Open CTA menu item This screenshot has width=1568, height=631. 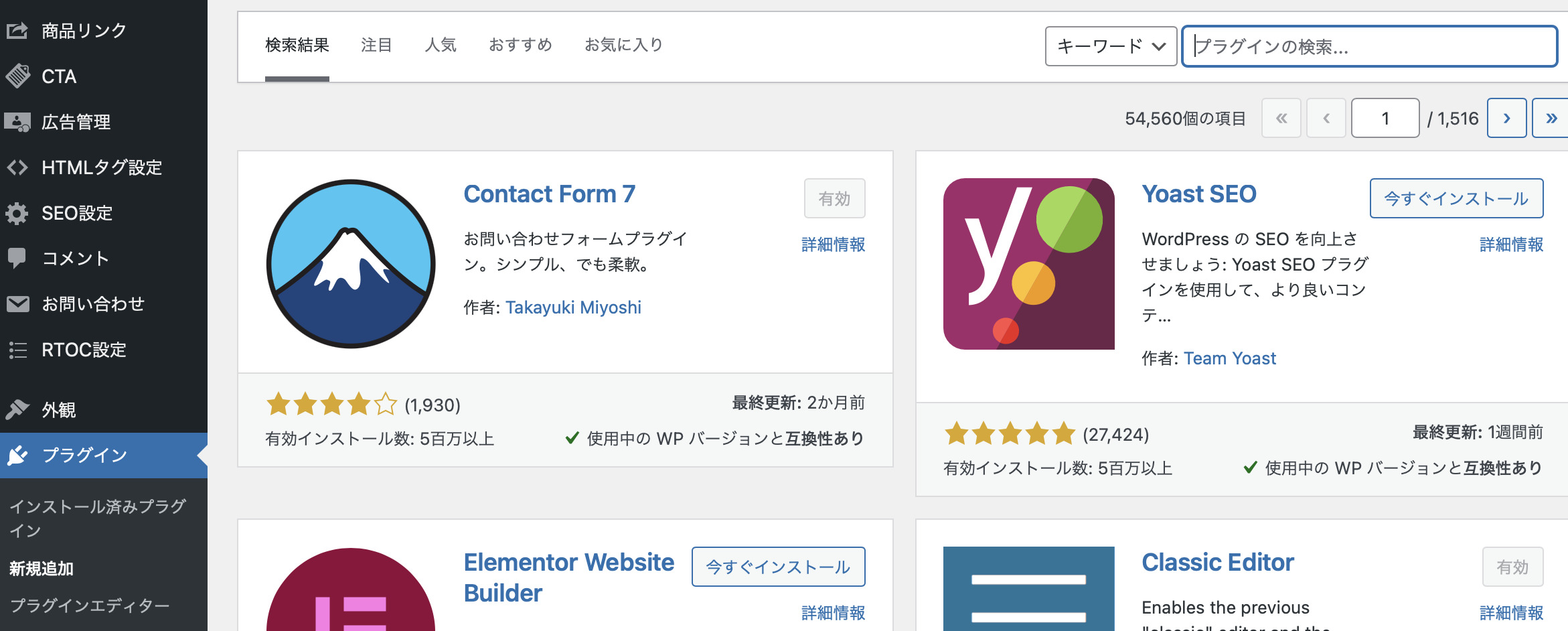pos(104,76)
